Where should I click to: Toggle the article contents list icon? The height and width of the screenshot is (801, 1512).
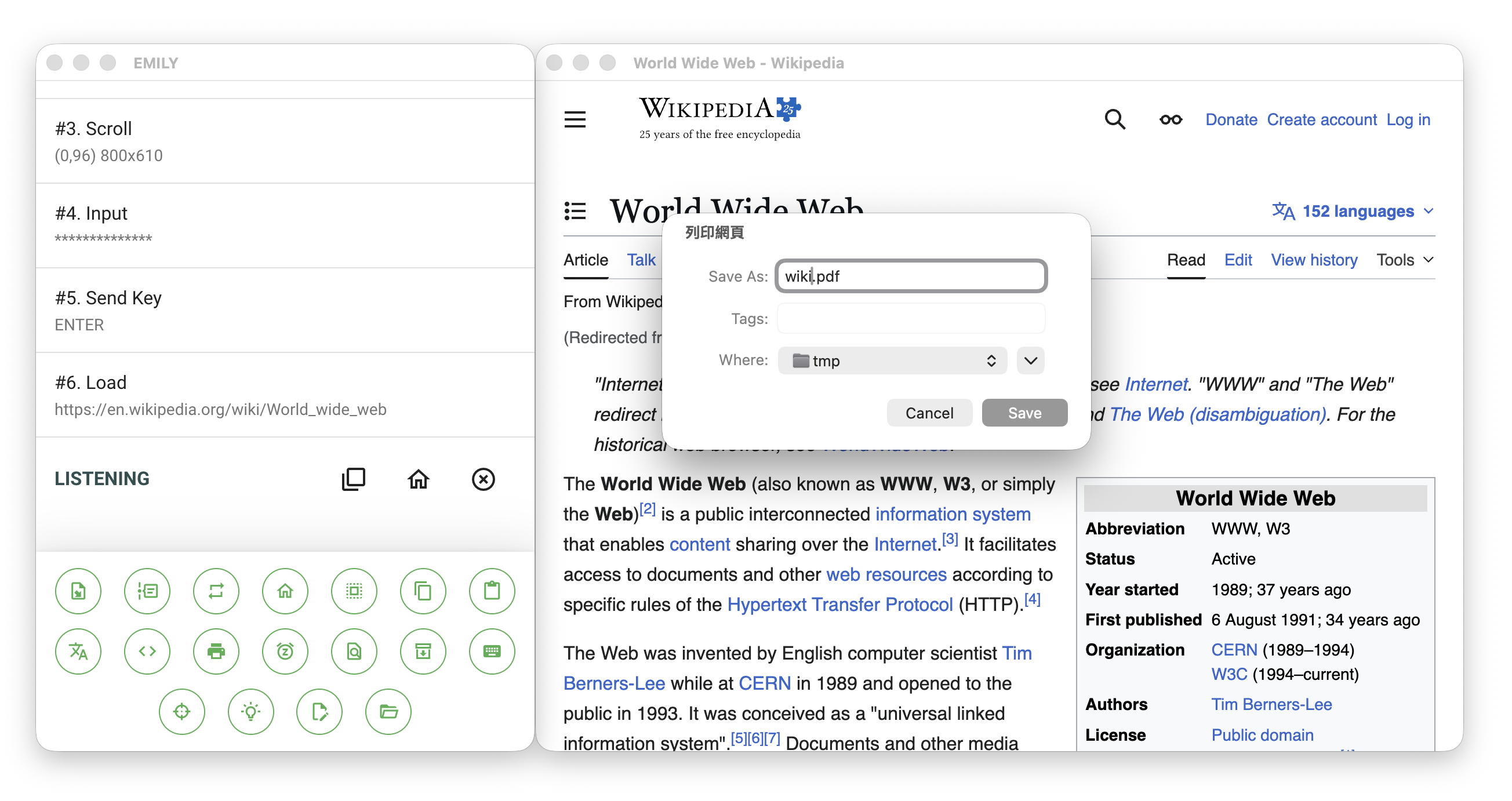(575, 210)
